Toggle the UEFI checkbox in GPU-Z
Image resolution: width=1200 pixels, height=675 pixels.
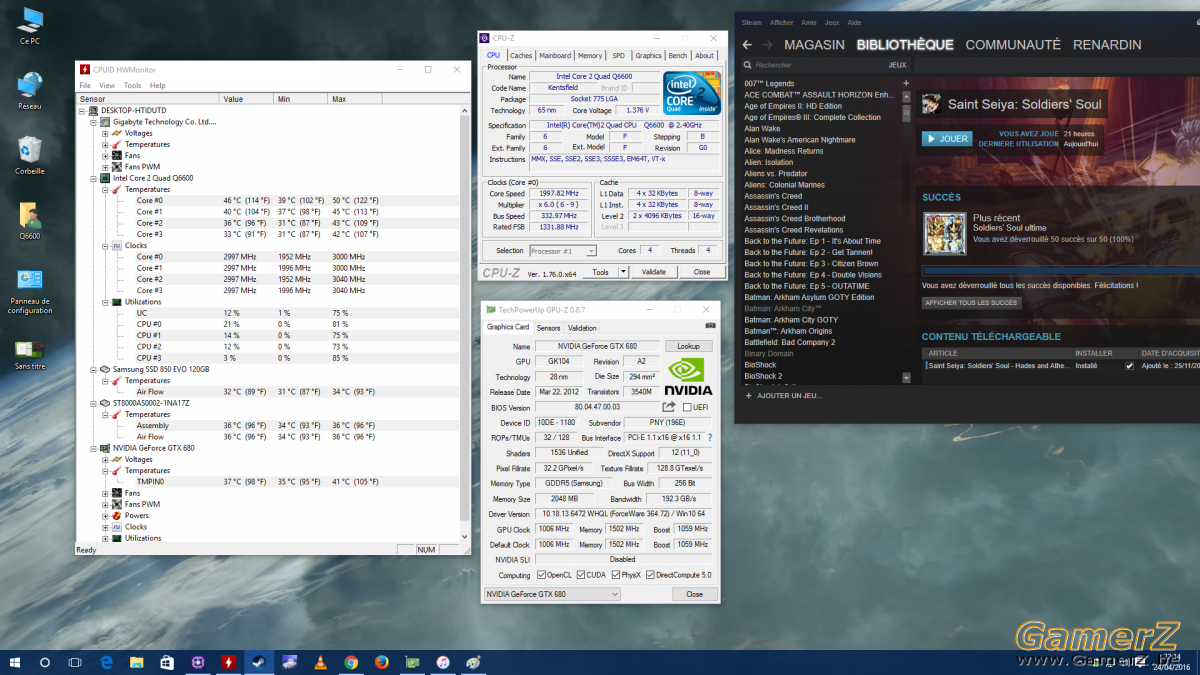(x=687, y=407)
